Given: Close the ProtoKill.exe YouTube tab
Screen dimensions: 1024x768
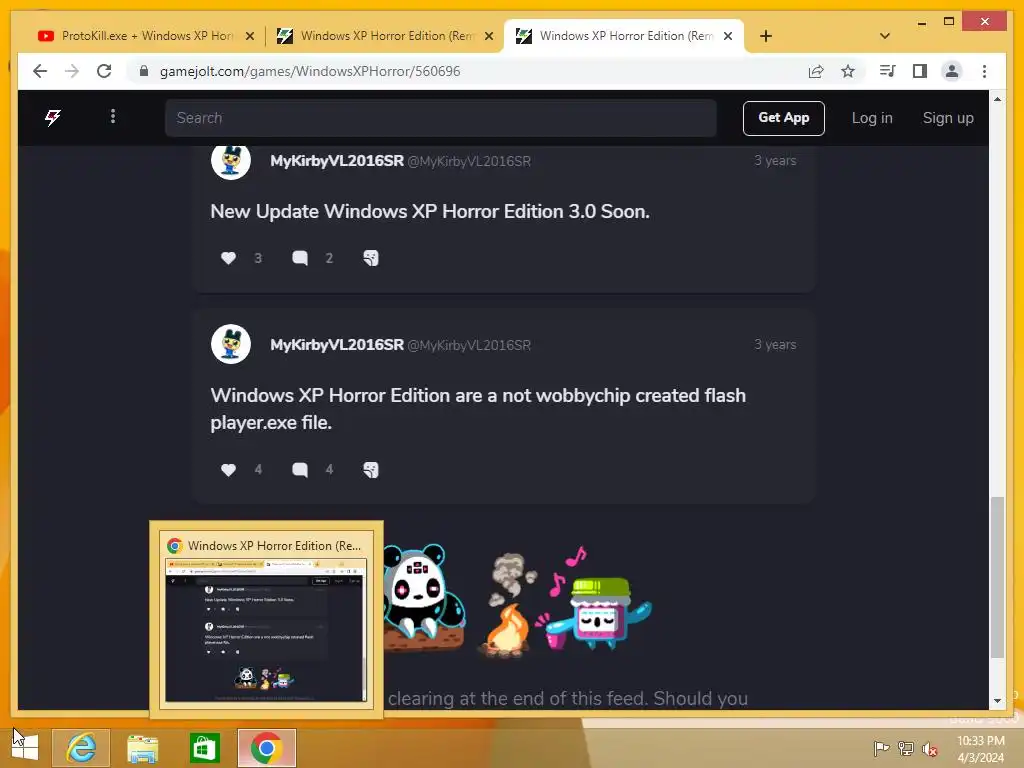Looking at the screenshot, I should [249, 37].
